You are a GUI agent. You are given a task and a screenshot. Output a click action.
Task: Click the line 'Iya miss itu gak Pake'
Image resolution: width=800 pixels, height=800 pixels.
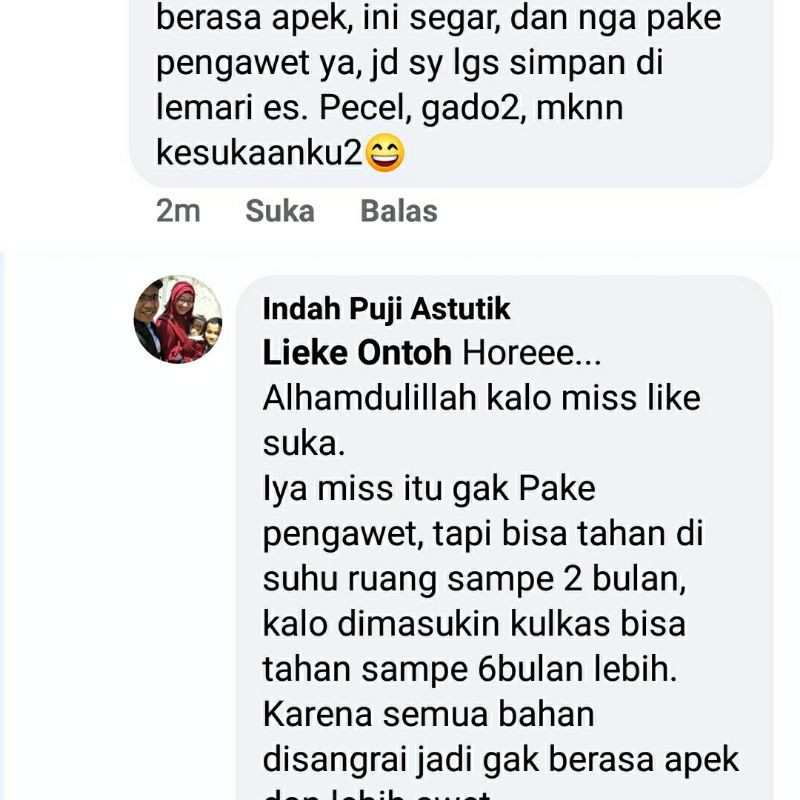pos(429,488)
